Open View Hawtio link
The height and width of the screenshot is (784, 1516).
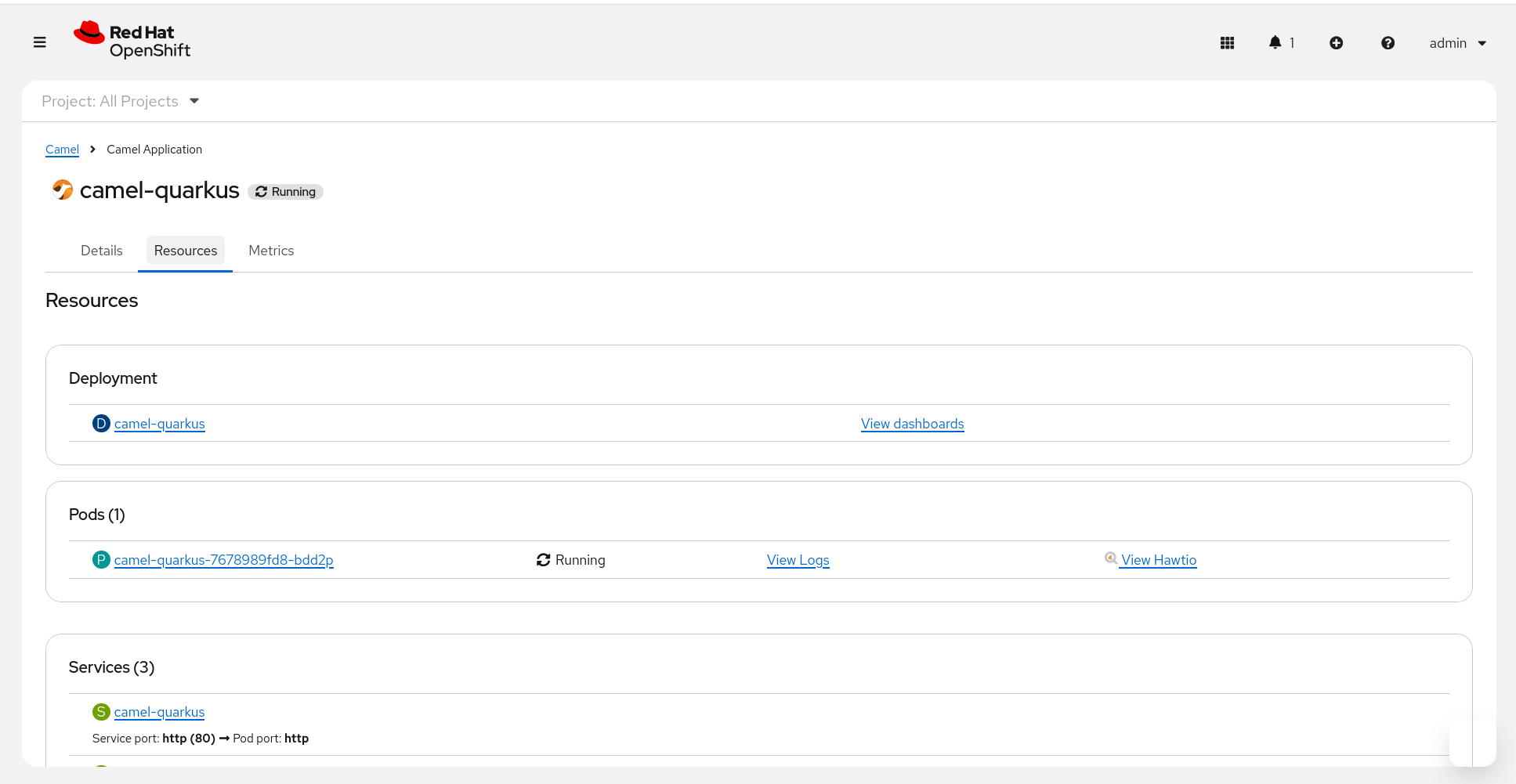click(x=1158, y=560)
